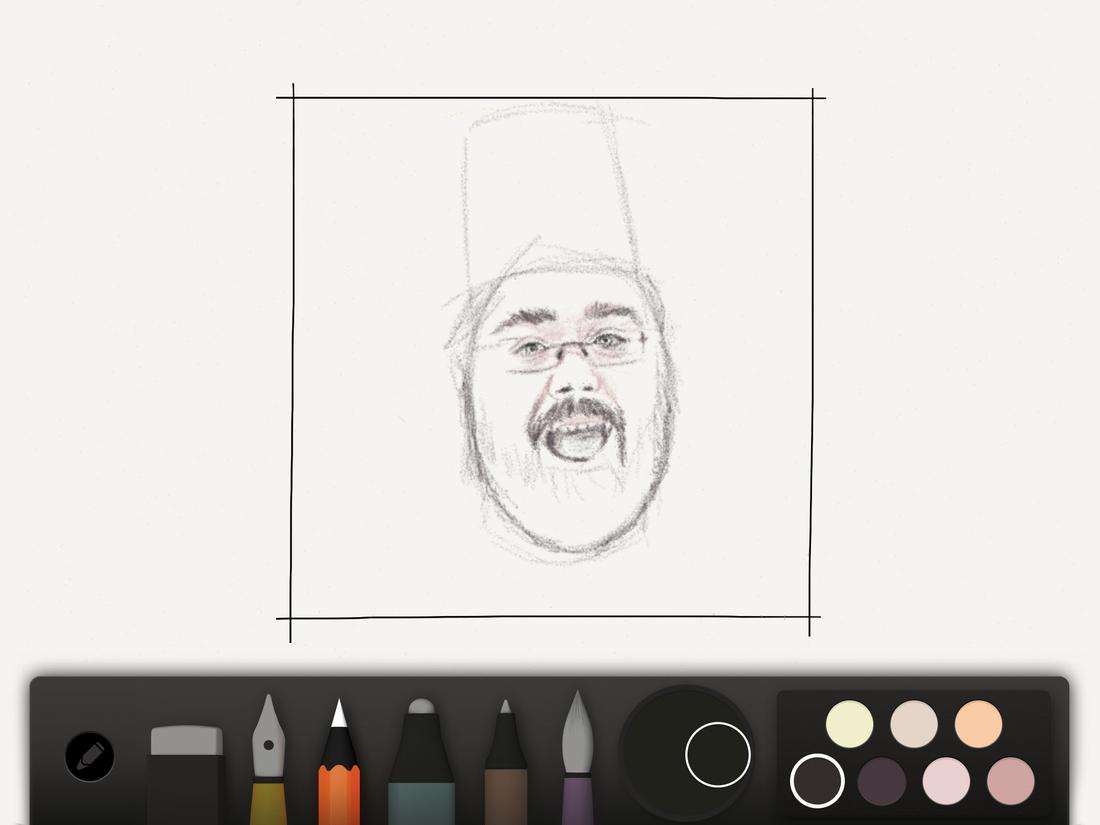Select the pale yellow color swatch
The height and width of the screenshot is (825, 1100).
click(x=849, y=723)
